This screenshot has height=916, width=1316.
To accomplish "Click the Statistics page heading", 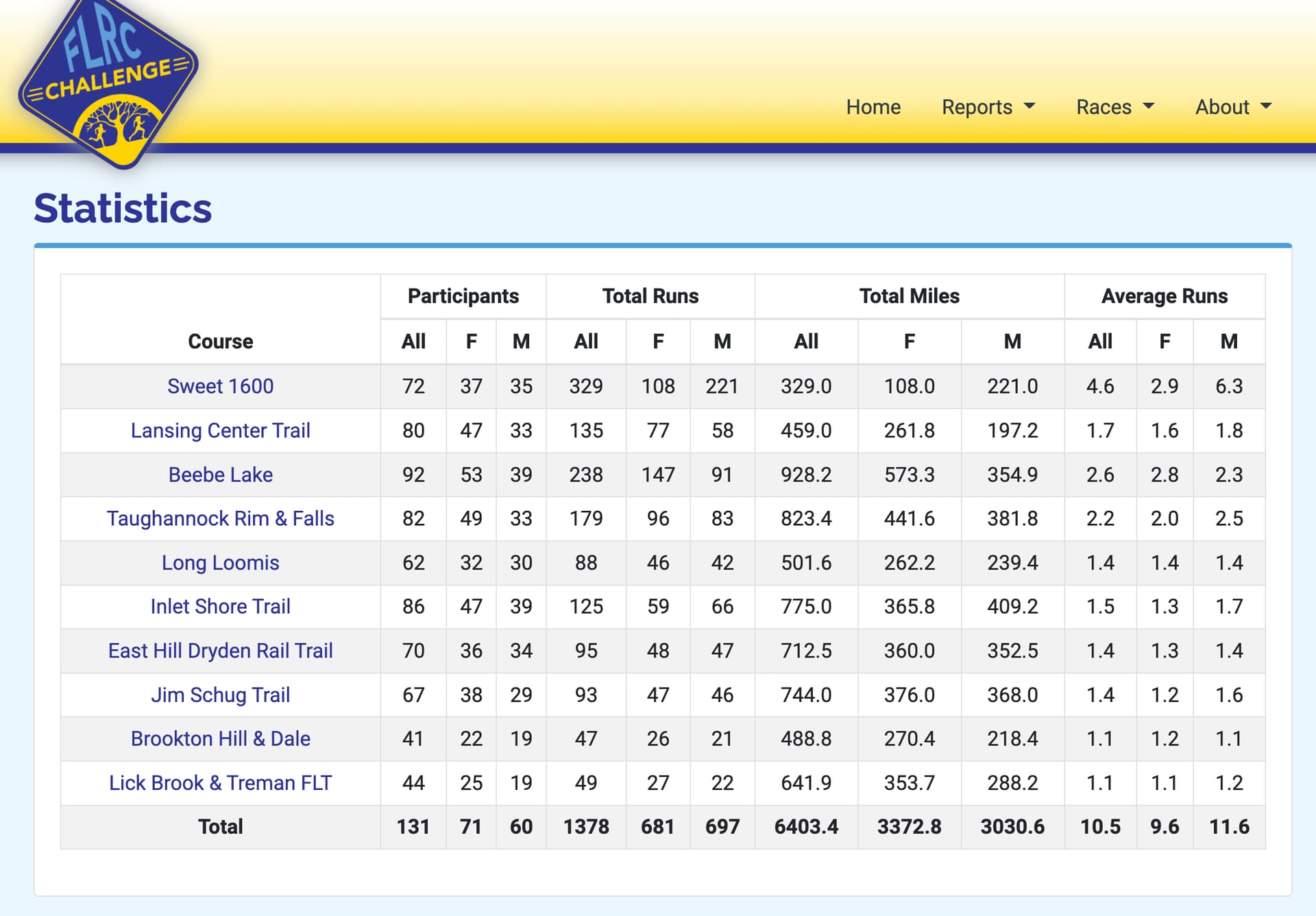I will tap(123, 208).
